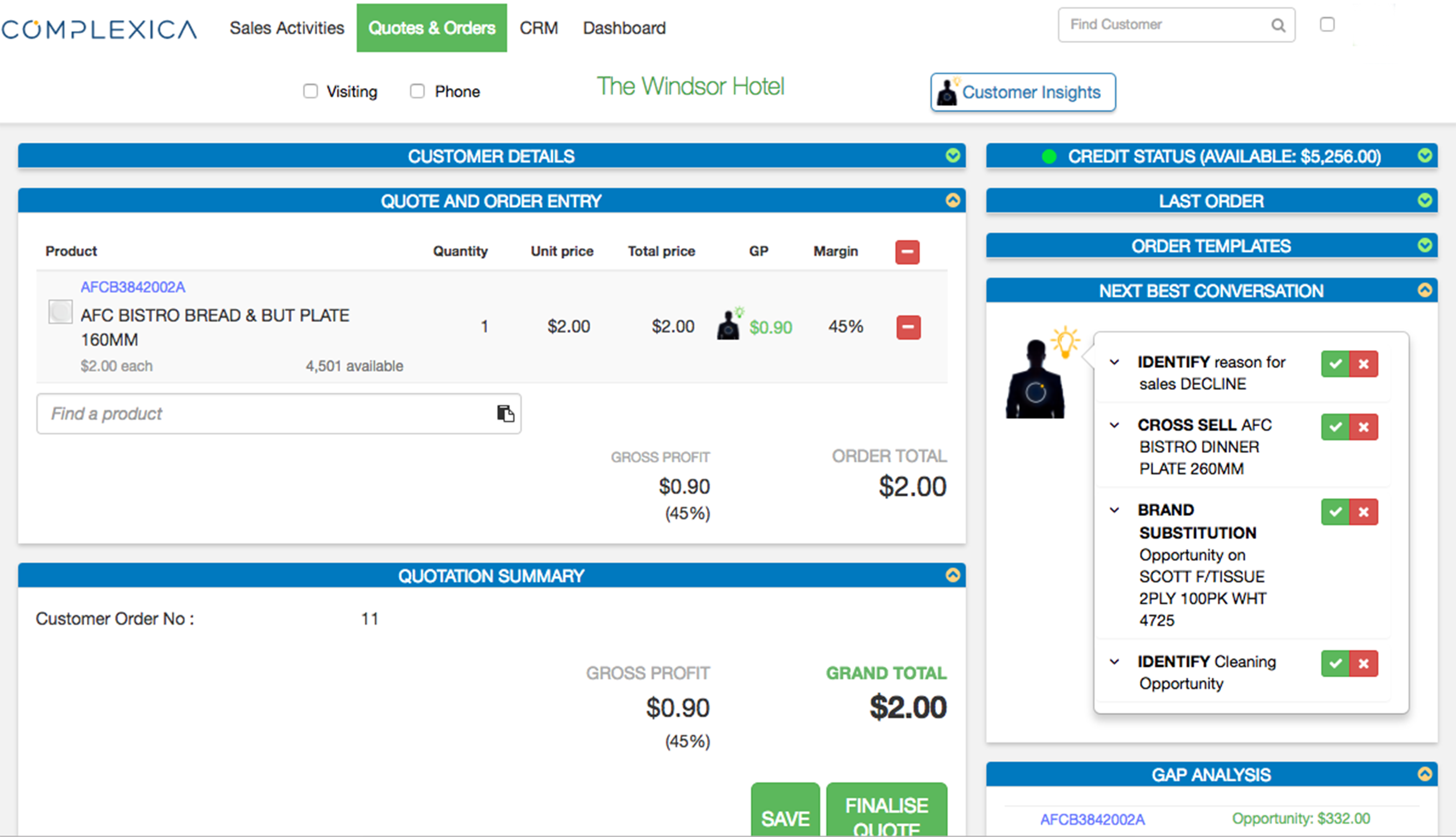Image resolution: width=1456 pixels, height=837 pixels.
Task: Collapse the Gap Analysis panel
Action: [1424, 774]
